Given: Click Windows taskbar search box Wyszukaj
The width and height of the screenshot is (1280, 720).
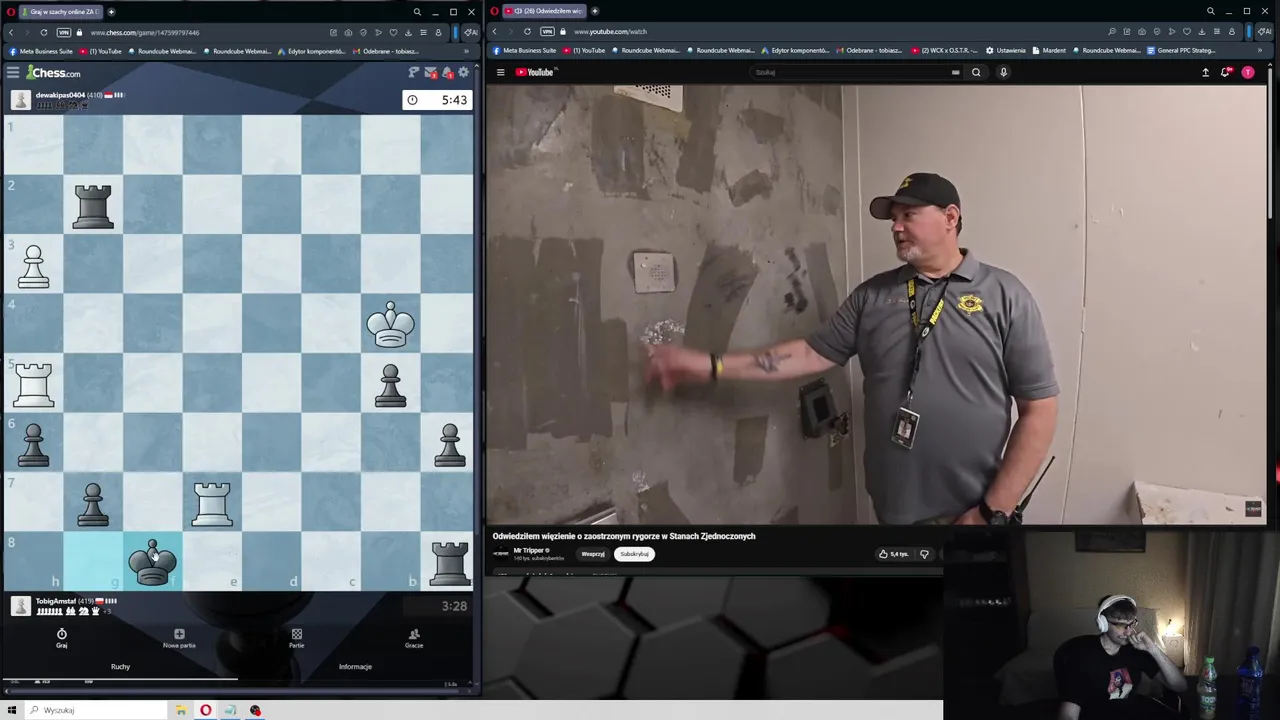Looking at the screenshot, I should coord(97,710).
